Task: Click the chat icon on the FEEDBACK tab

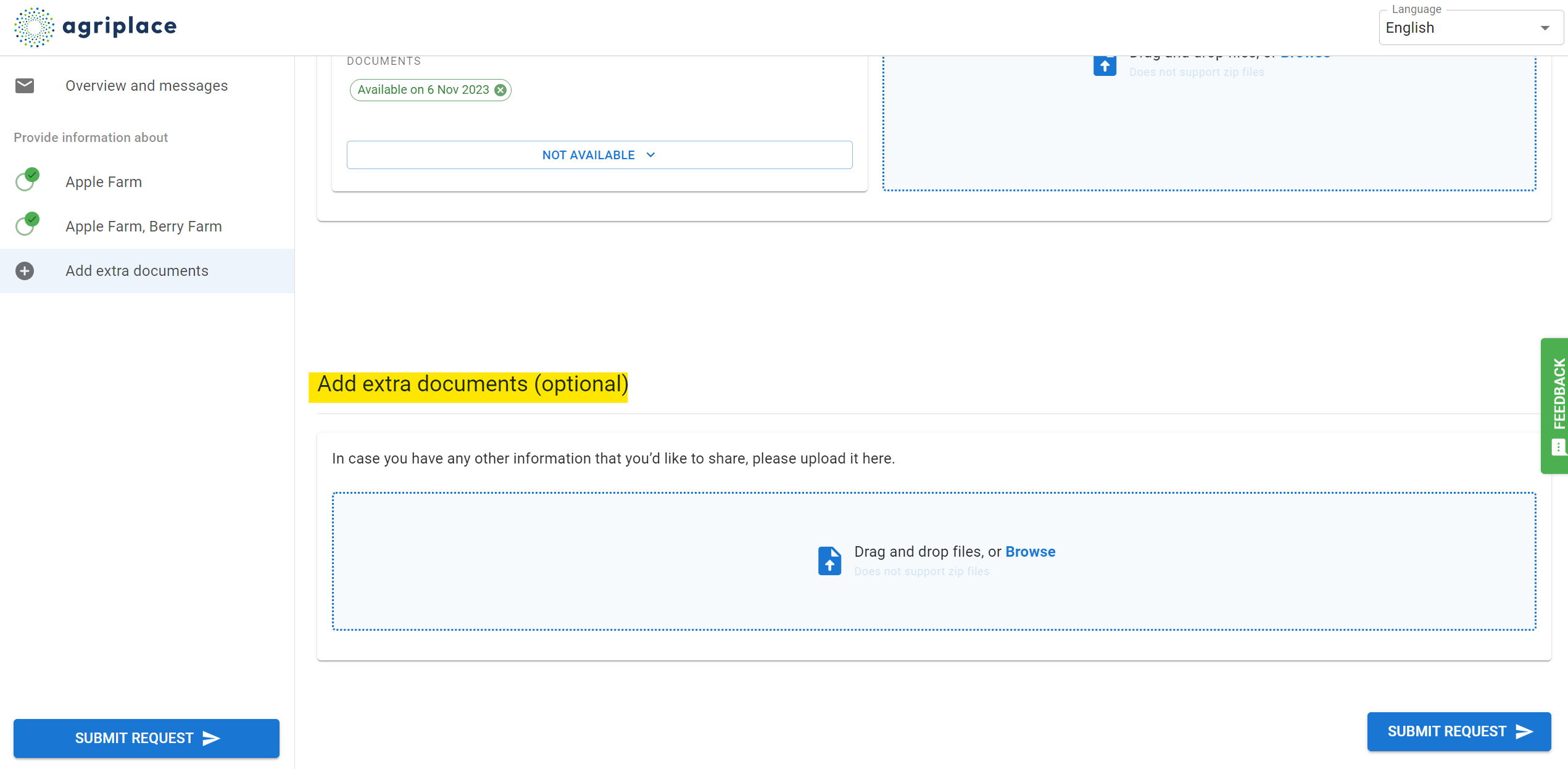Action: 1559,447
